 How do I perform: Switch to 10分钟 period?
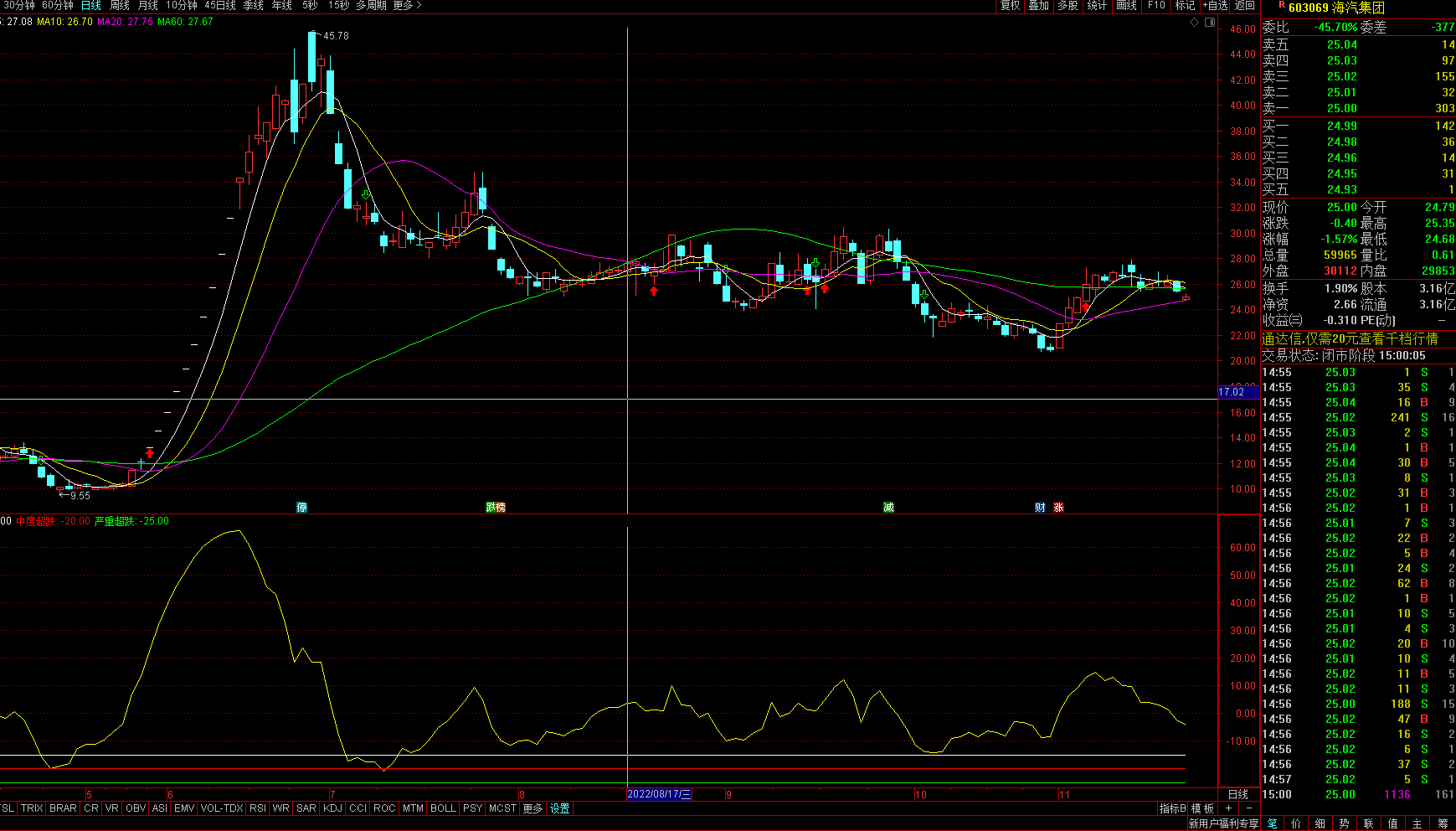click(x=182, y=6)
